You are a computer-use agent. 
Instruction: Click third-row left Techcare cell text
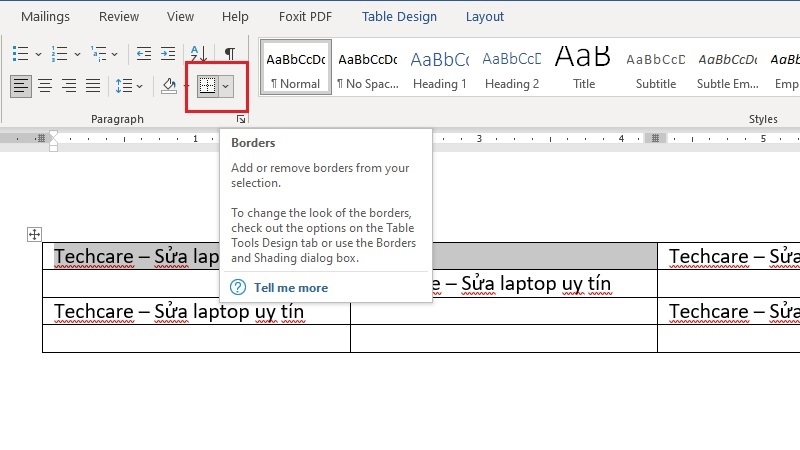[179, 311]
